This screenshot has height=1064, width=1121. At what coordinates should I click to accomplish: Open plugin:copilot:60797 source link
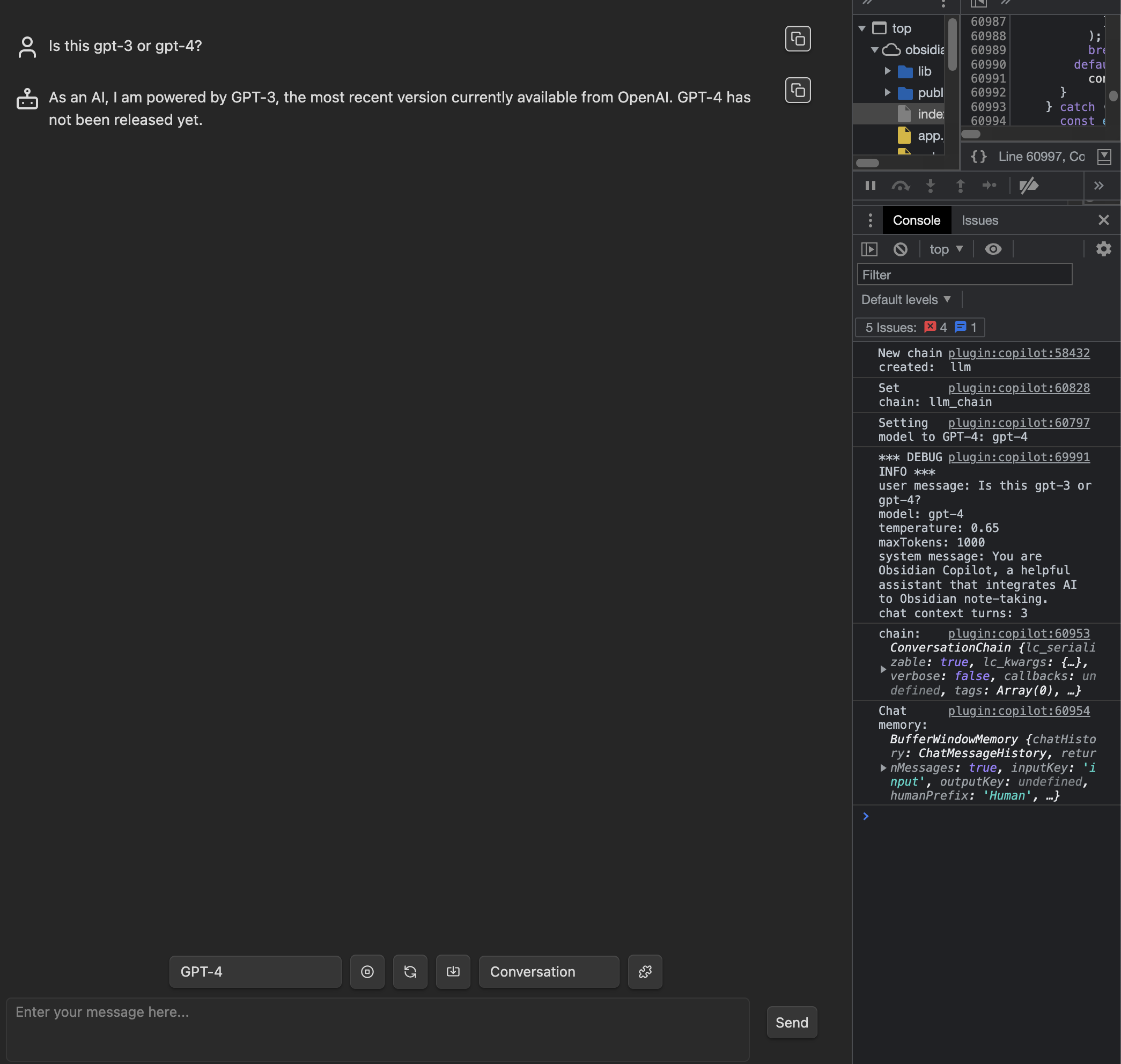[1019, 423]
